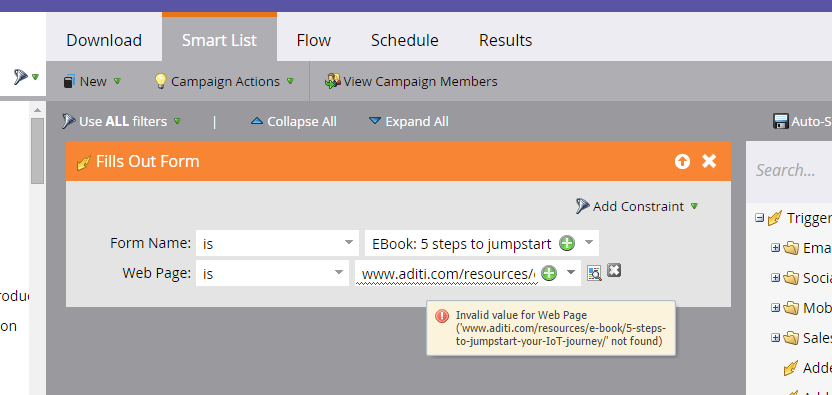This screenshot has height=395, width=832.
Task: Click the New book icon
Action: click(68, 82)
